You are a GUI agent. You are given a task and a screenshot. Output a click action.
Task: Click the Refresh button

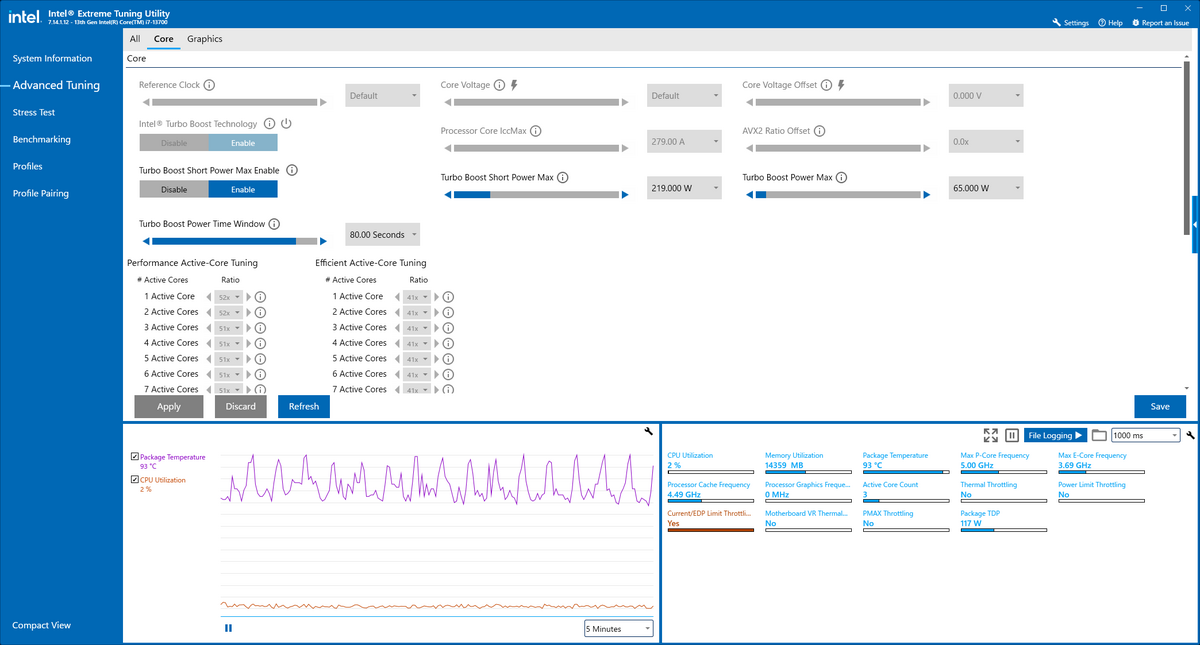pos(304,407)
